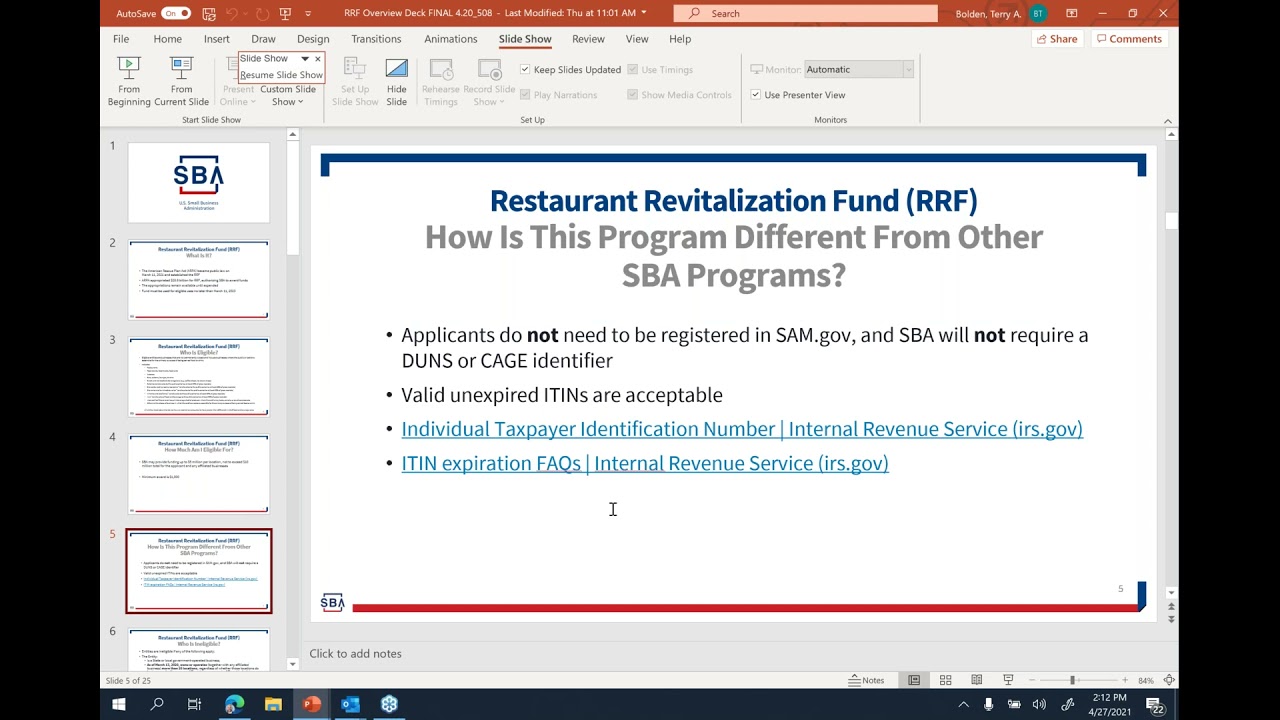The height and width of the screenshot is (720, 1280).
Task: Toggle the Play Narrations checkbox
Action: tap(525, 95)
